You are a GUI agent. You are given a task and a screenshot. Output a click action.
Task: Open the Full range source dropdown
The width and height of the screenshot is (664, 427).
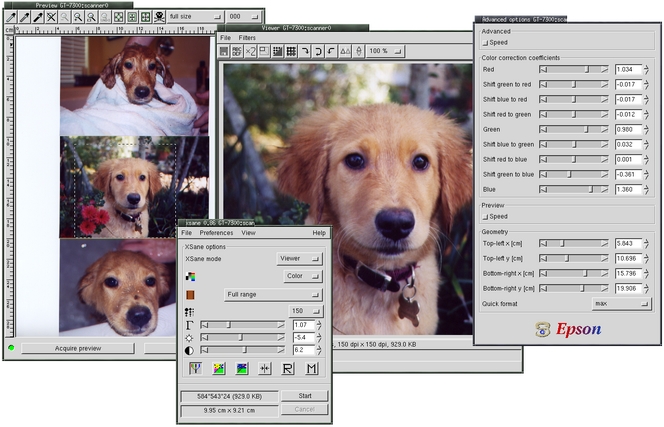(273, 295)
